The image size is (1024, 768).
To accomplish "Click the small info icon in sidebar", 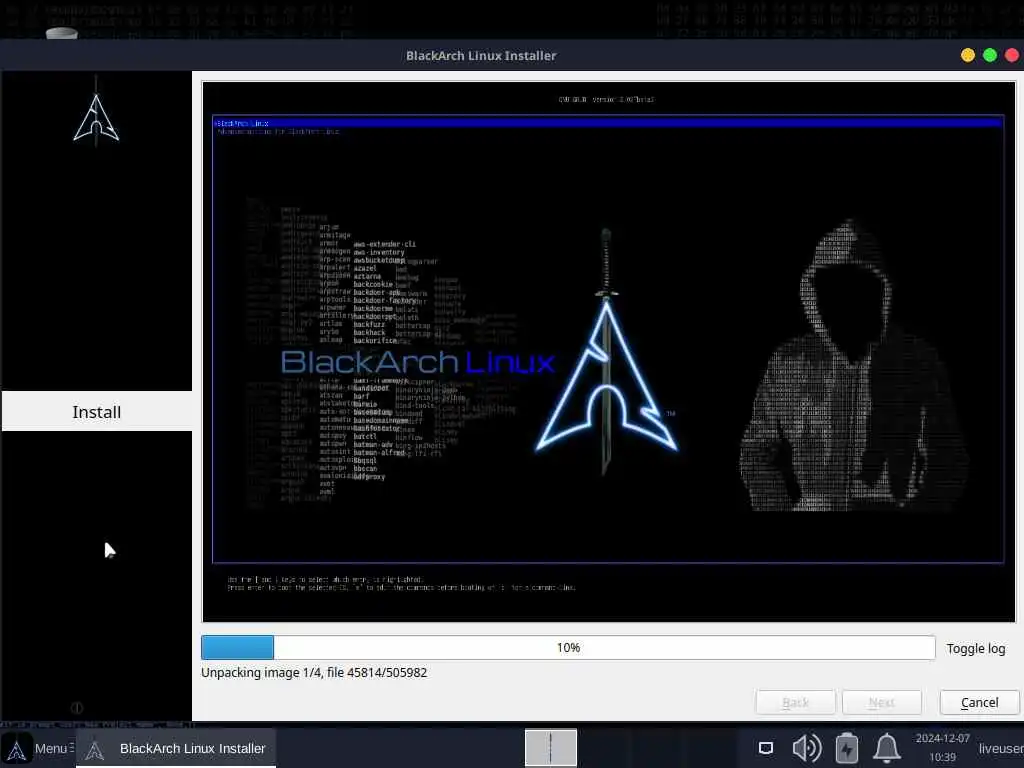I will coord(76,708).
